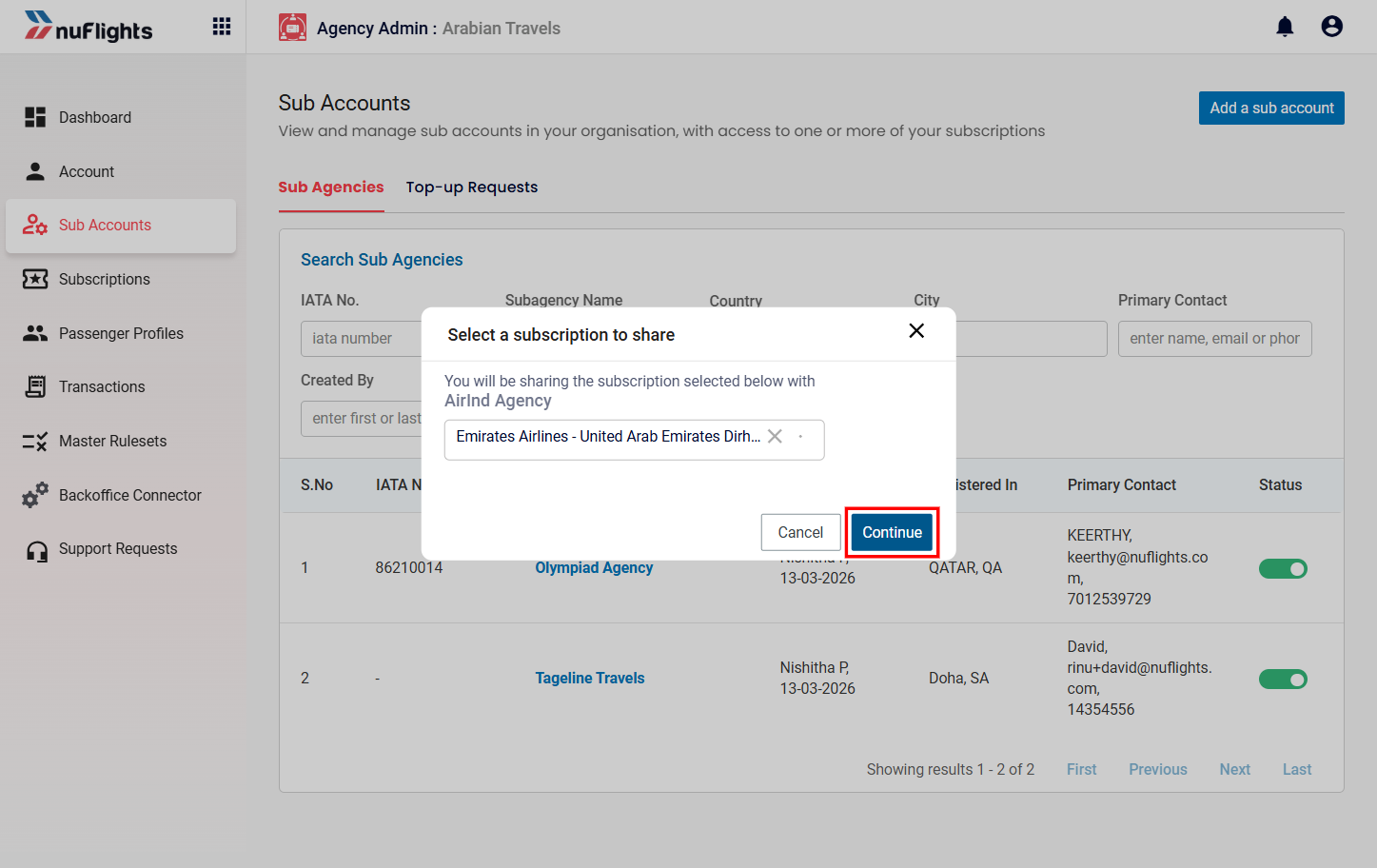Select Sub Accounts menu item

pos(121,226)
